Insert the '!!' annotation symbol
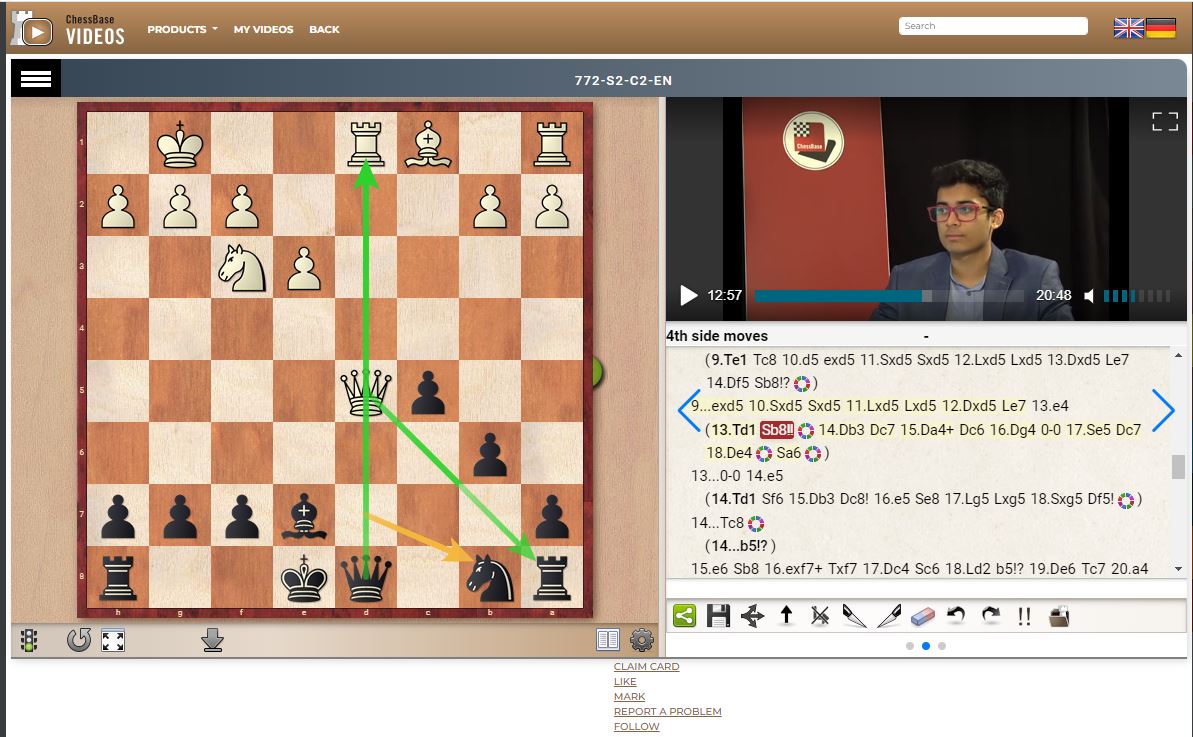The height and width of the screenshot is (737, 1193). point(1023,616)
